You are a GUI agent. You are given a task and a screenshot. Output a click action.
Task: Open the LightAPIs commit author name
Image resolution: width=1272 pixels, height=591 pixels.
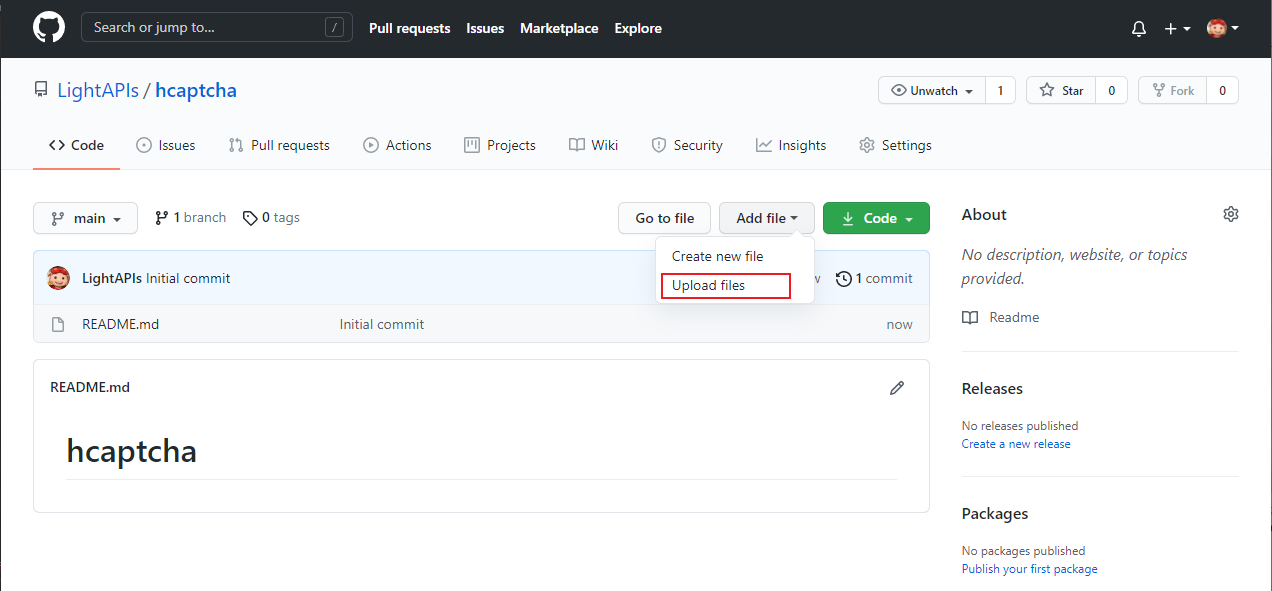pyautogui.click(x=112, y=279)
